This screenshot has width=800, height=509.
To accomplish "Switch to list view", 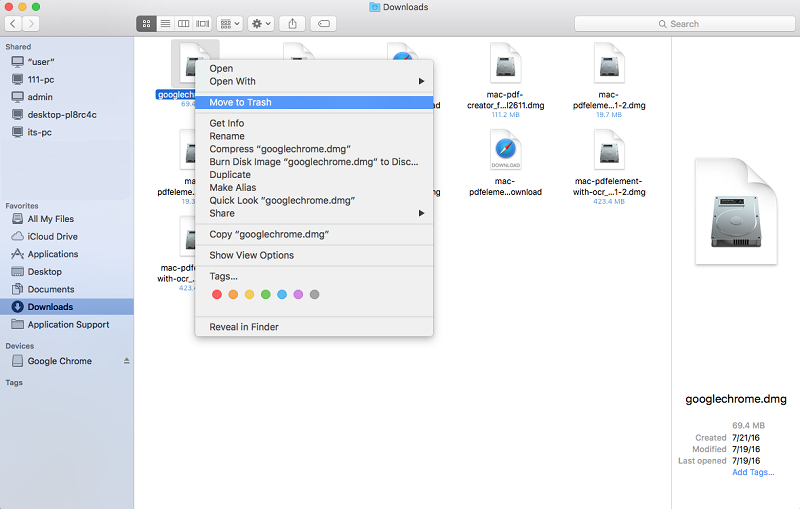I will click(165, 23).
